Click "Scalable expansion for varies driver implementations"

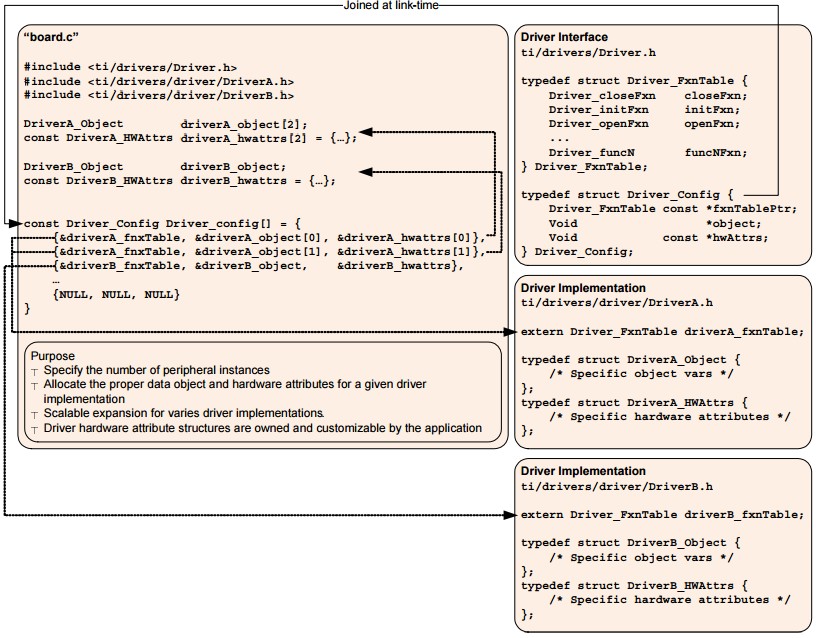coord(184,413)
